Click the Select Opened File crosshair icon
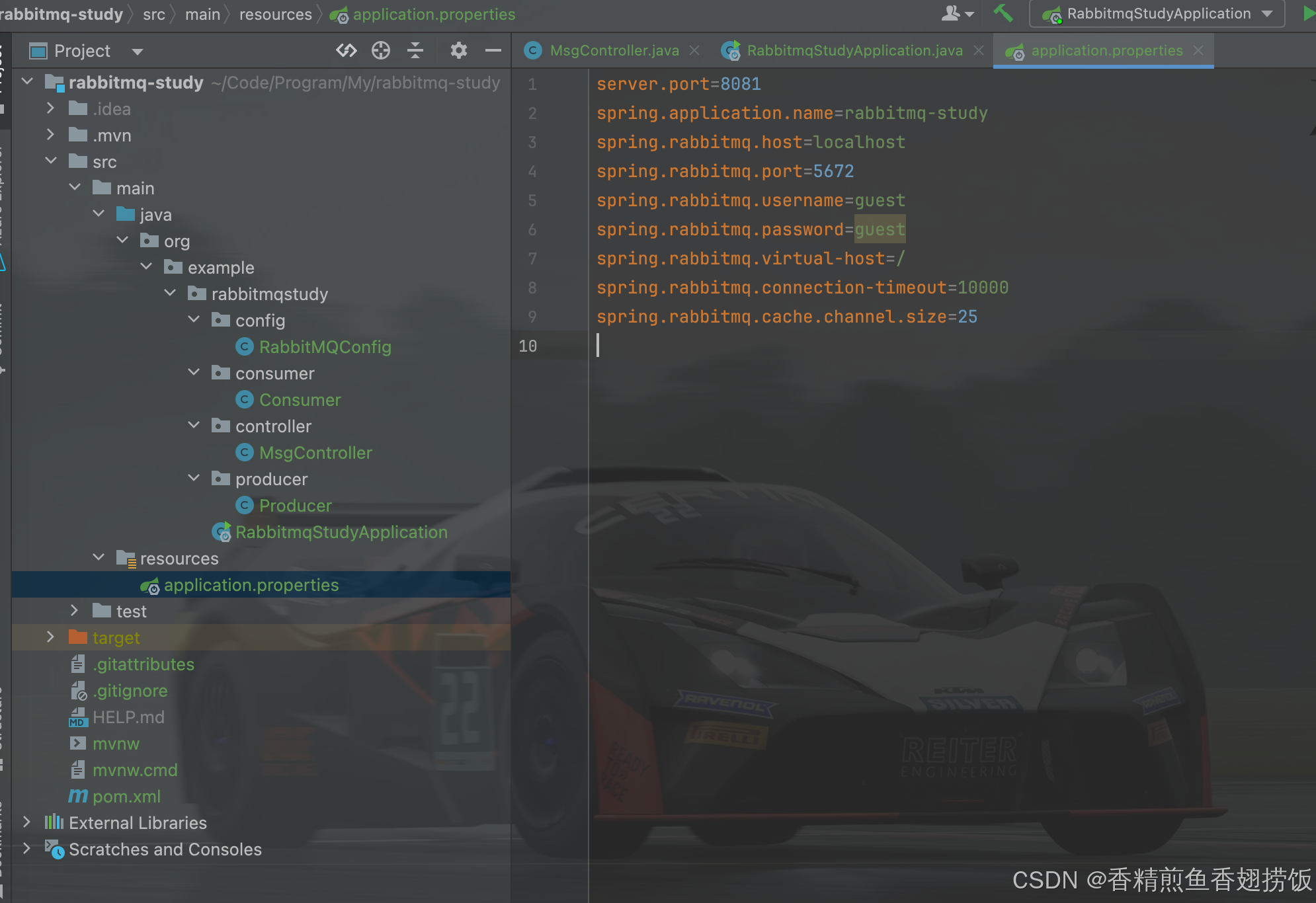Image resolution: width=1316 pixels, height=903 pixels. click(x=381, y=50)
